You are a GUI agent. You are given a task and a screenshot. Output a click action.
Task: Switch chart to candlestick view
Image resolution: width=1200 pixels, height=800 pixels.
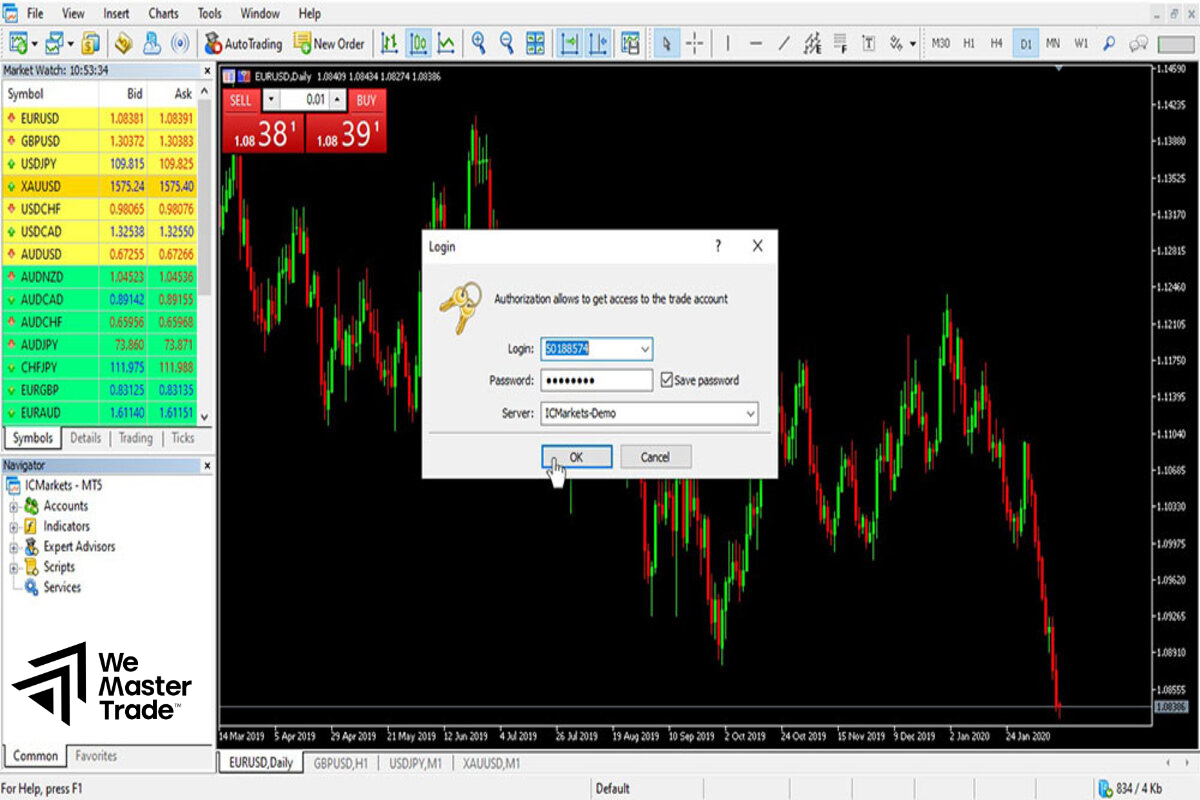[x=418, y=44]
